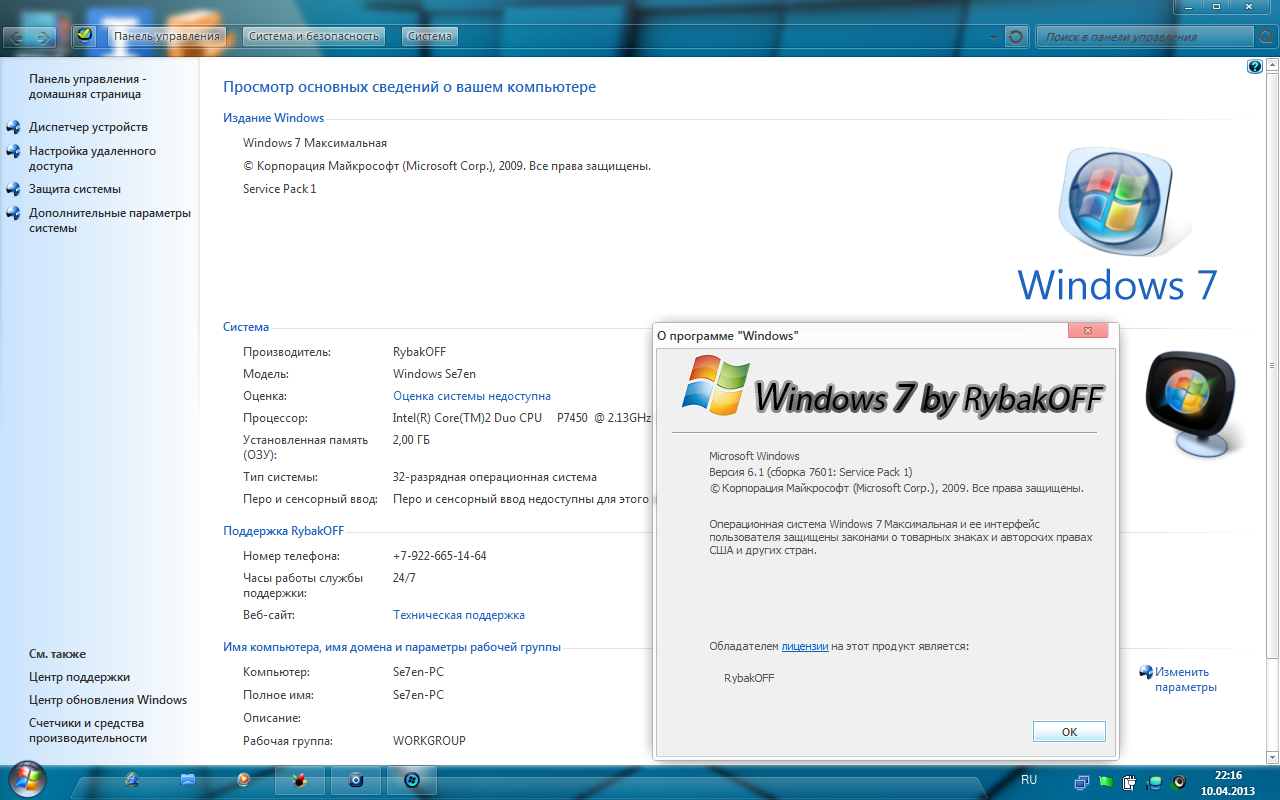Open 'Оценка системы недоступна' link

pyautogui.click(x=472, y=396)
